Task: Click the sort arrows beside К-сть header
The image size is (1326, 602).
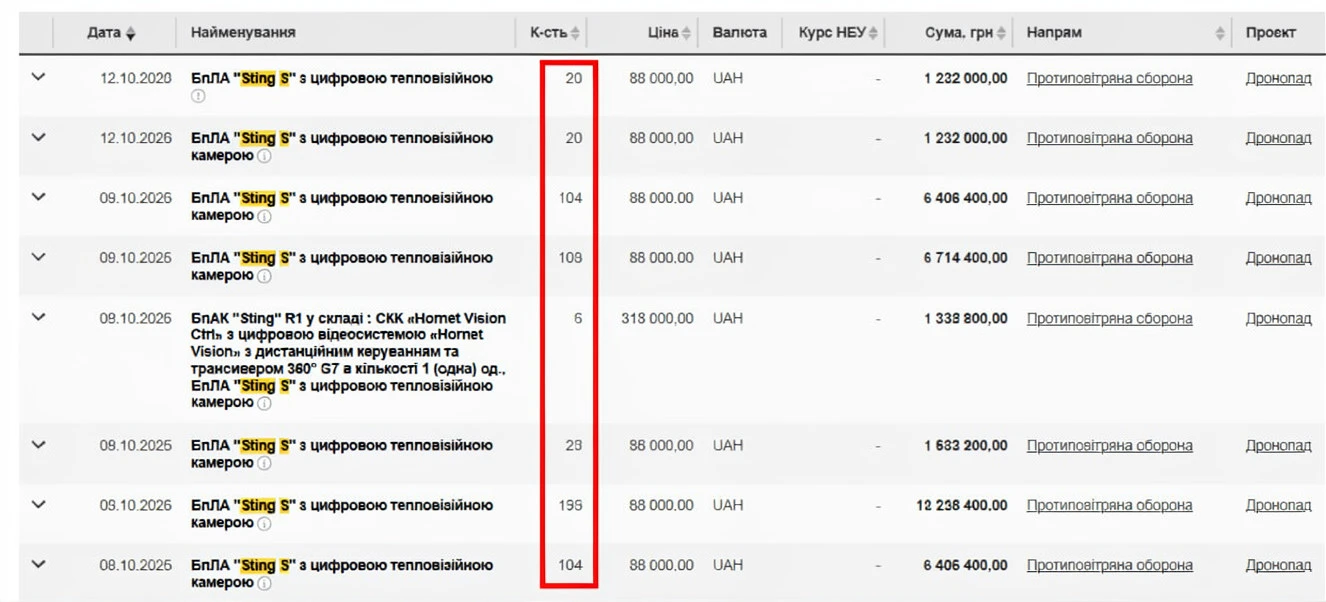Action: [575, 33]
